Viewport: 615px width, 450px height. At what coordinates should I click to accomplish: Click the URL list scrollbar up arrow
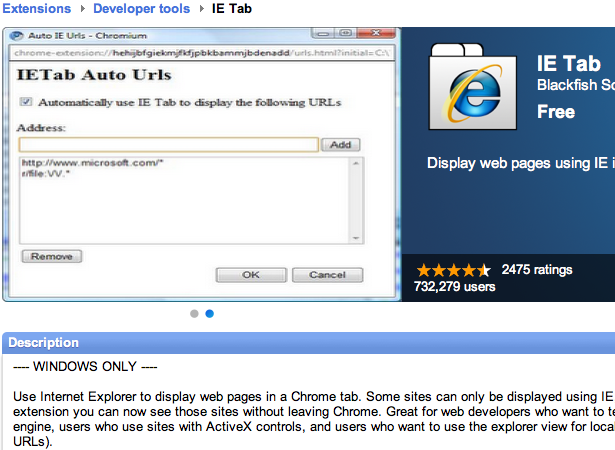(356, 163)
